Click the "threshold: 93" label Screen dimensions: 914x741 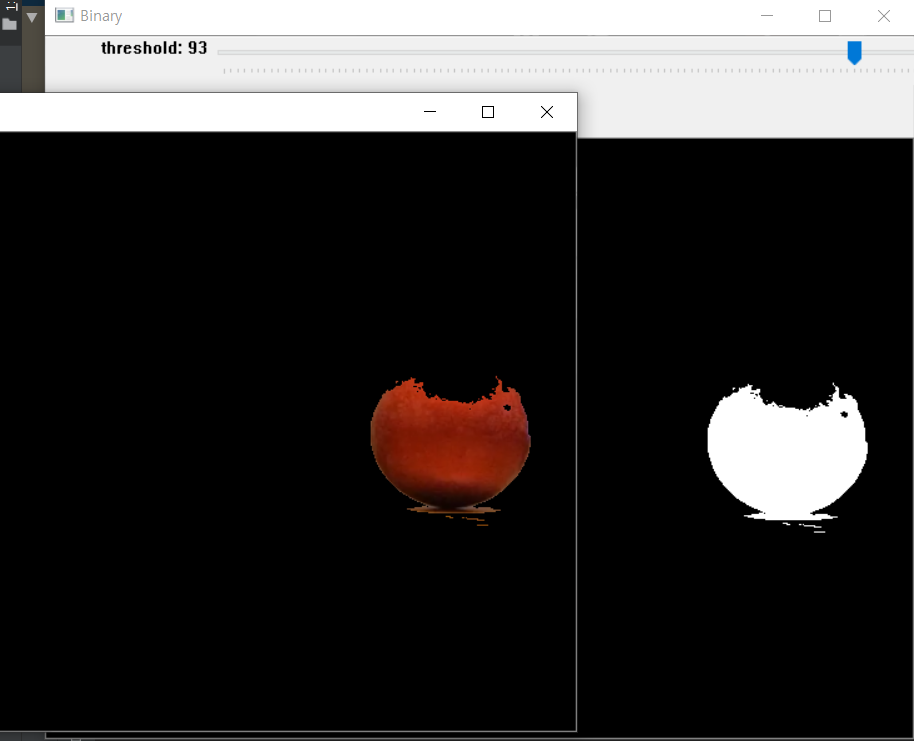coord(154,48)
